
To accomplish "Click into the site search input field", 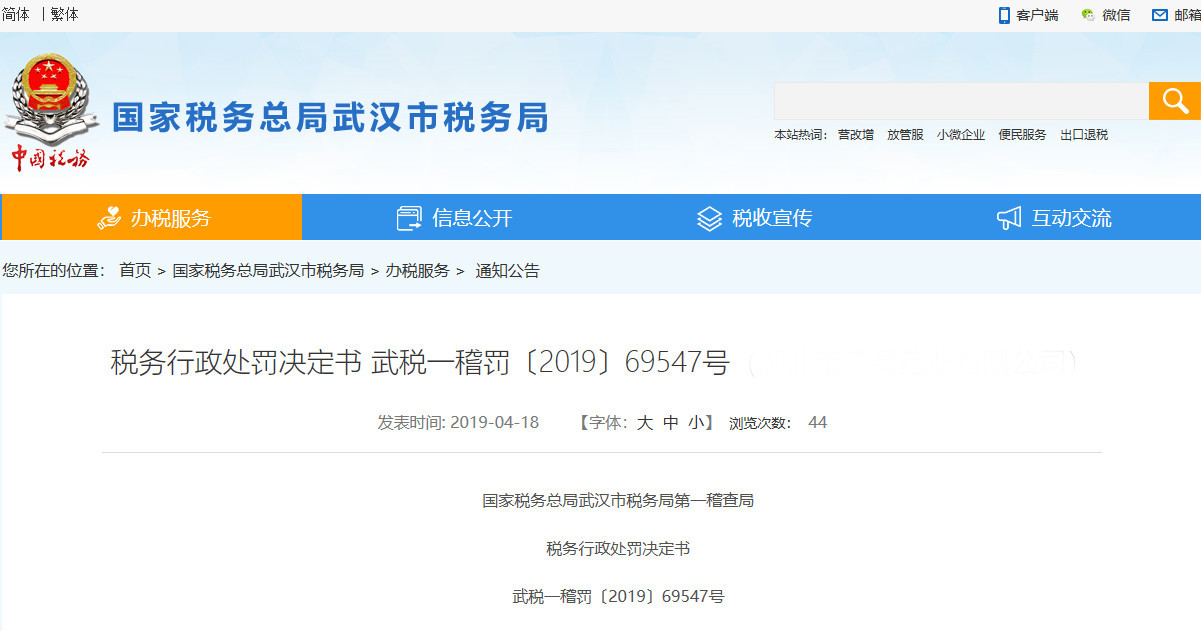I will click(960, 101).
